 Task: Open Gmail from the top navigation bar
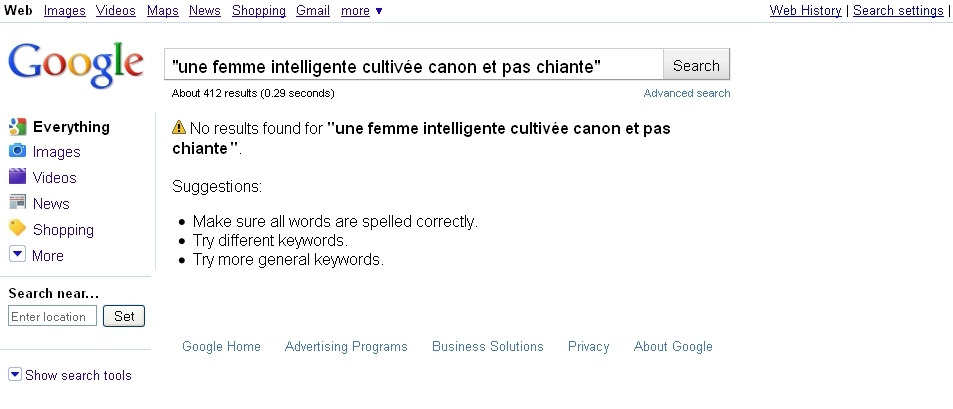pos(313,11)
